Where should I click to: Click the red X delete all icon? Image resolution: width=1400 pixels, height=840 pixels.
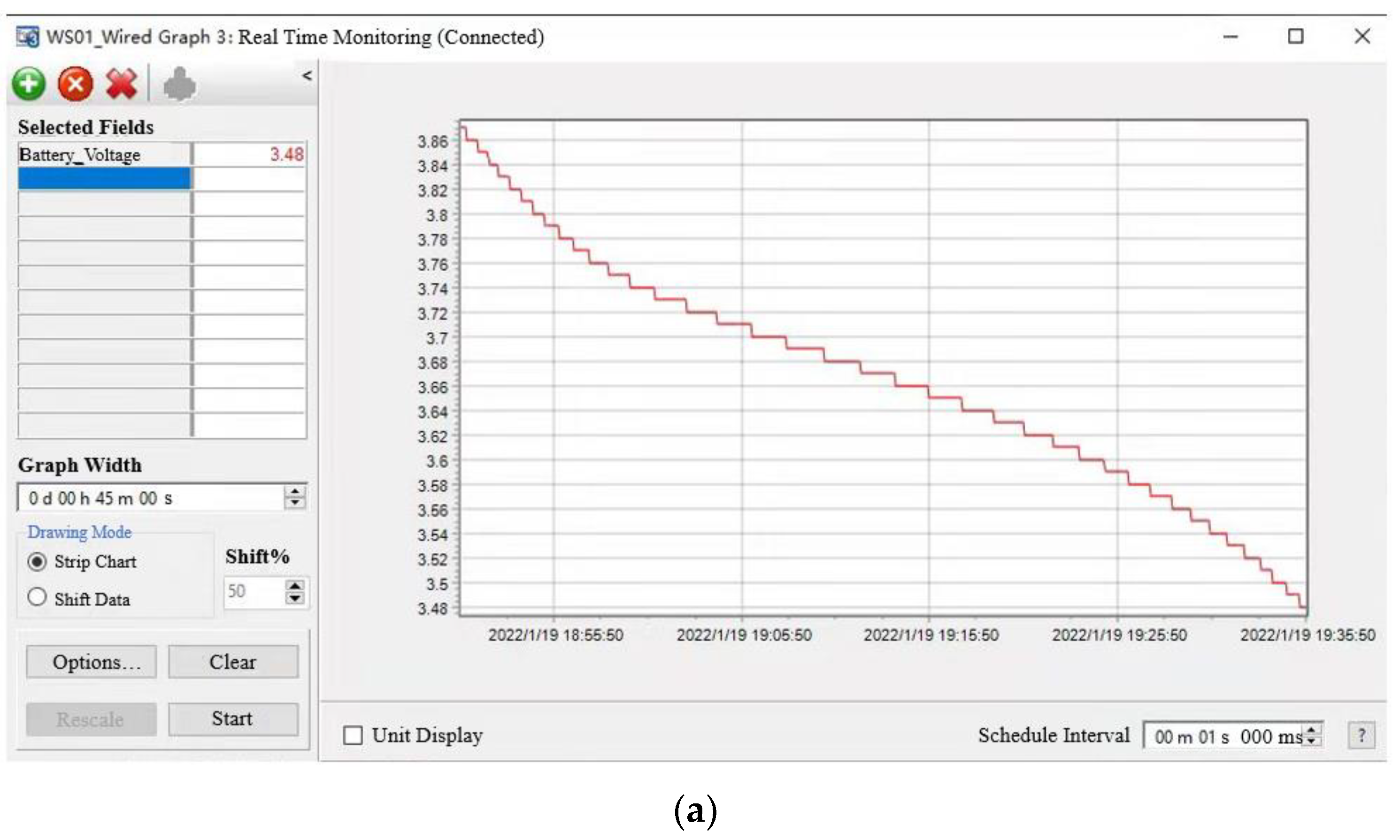click(121, 84)
